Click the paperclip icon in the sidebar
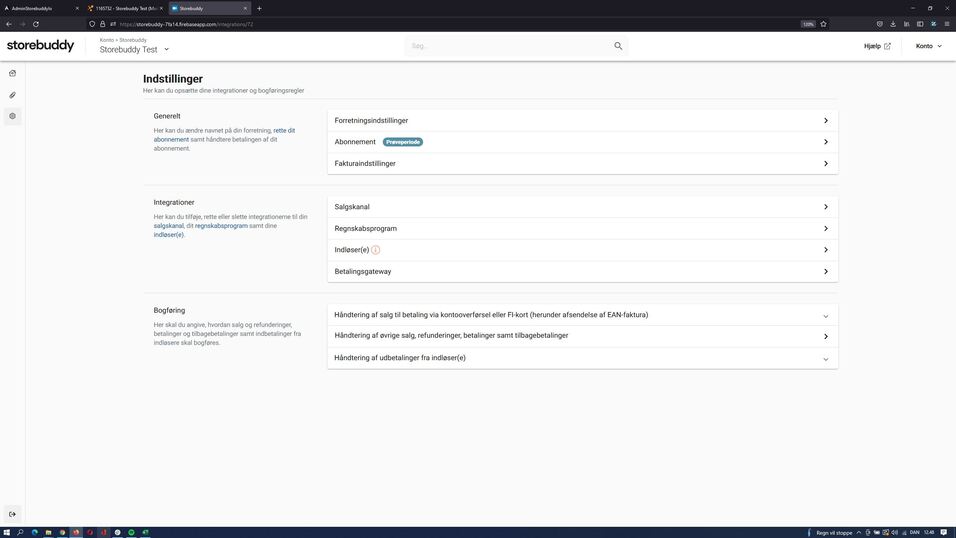The height and width of the screenshot is (538, 956). [12, 95]
